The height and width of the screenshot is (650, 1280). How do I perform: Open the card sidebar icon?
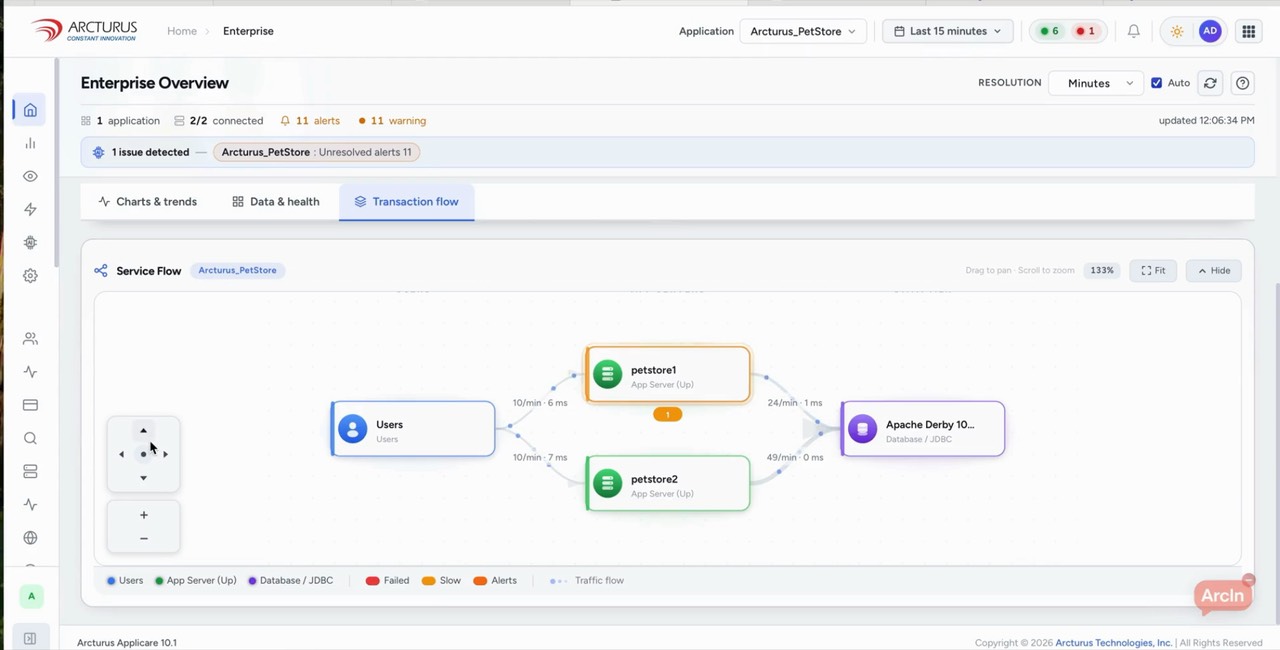pyautogui.click(x=30, y=405)
